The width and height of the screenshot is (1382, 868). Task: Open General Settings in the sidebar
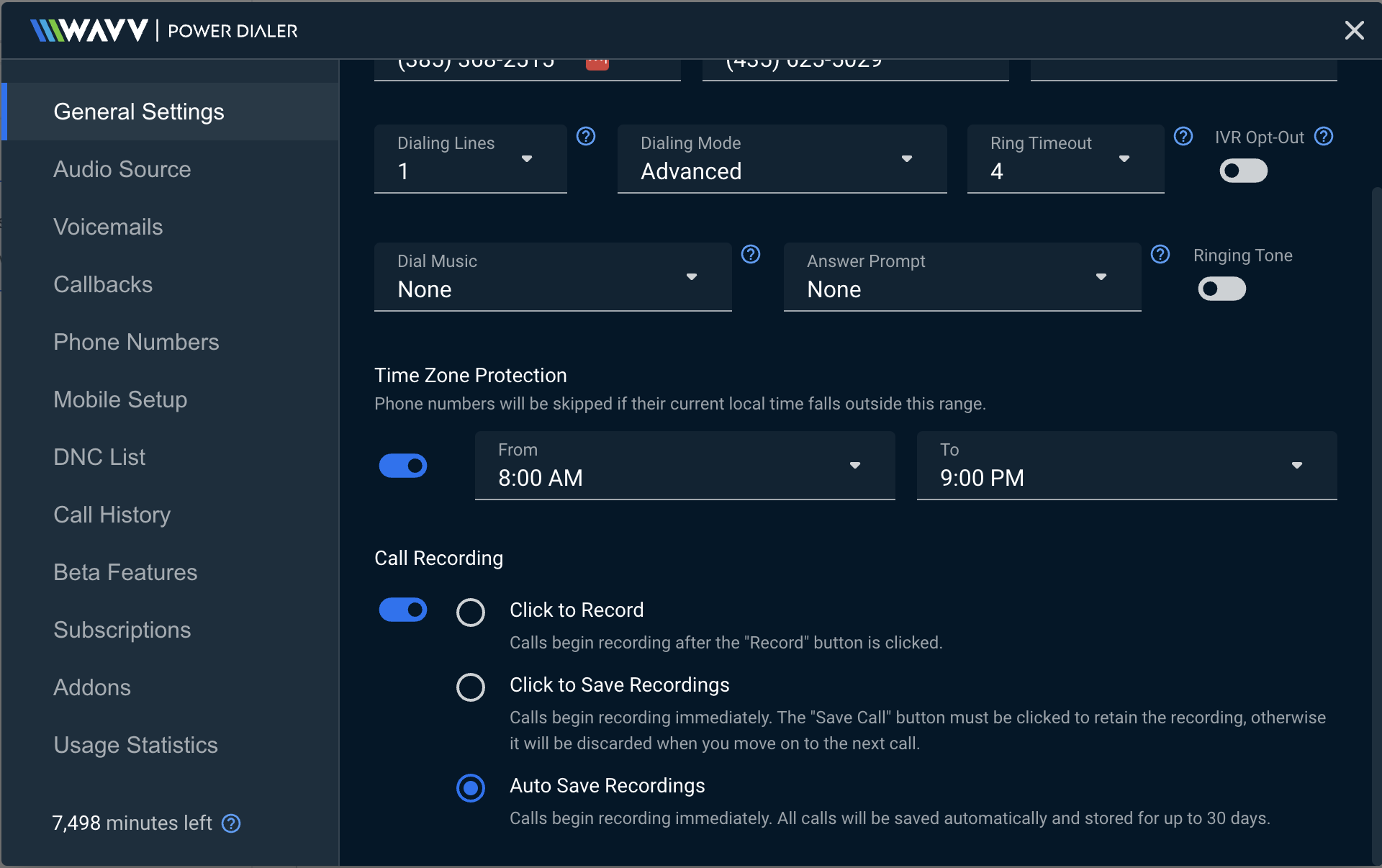[170, 112]
